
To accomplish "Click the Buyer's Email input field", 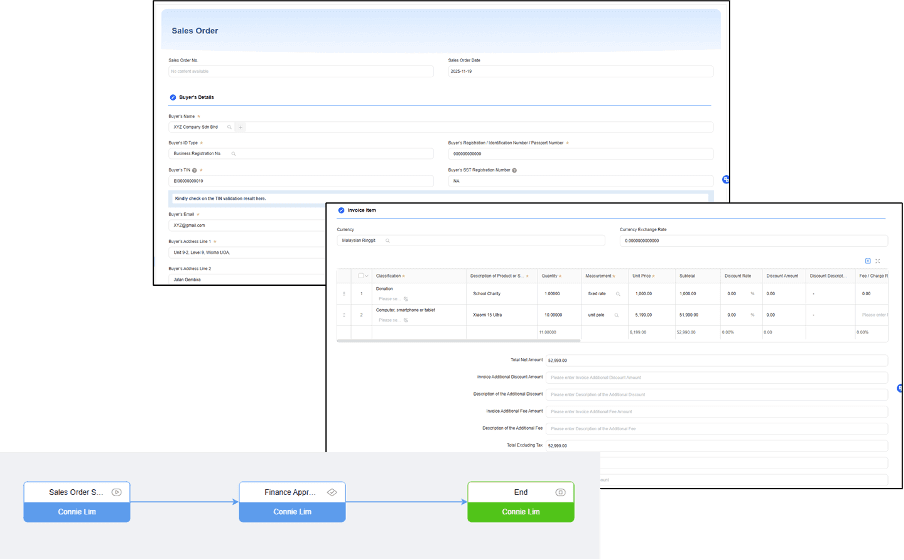I will click(x=247, y=225).
